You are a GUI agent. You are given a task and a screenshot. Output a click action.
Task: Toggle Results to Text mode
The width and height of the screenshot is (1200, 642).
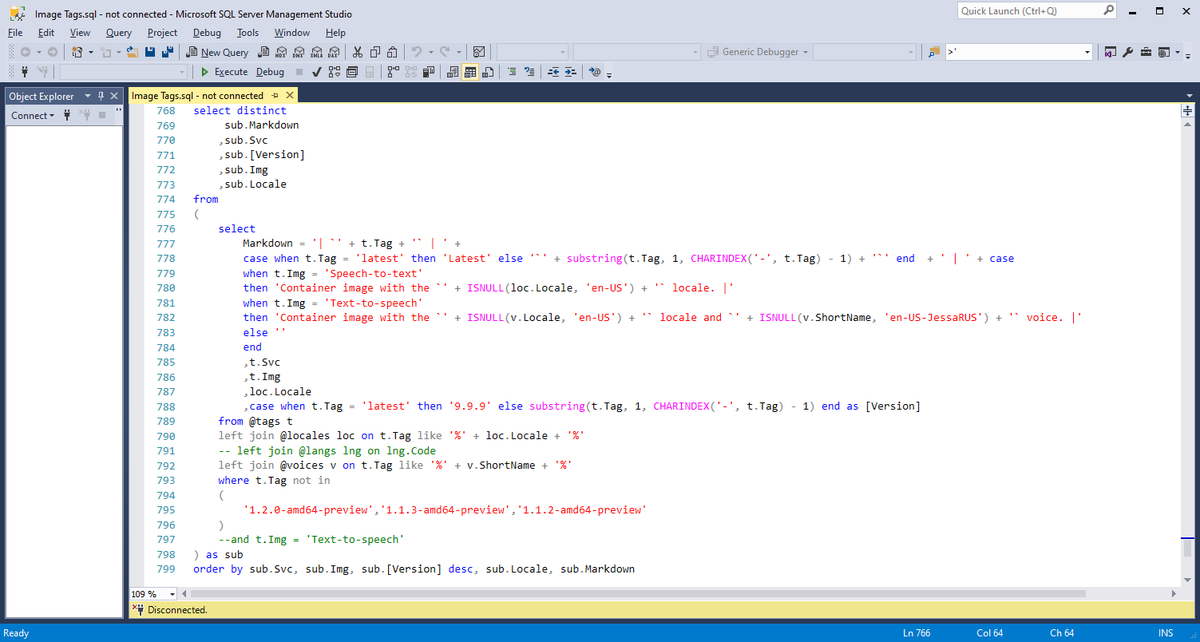click(x=453, y=72)
